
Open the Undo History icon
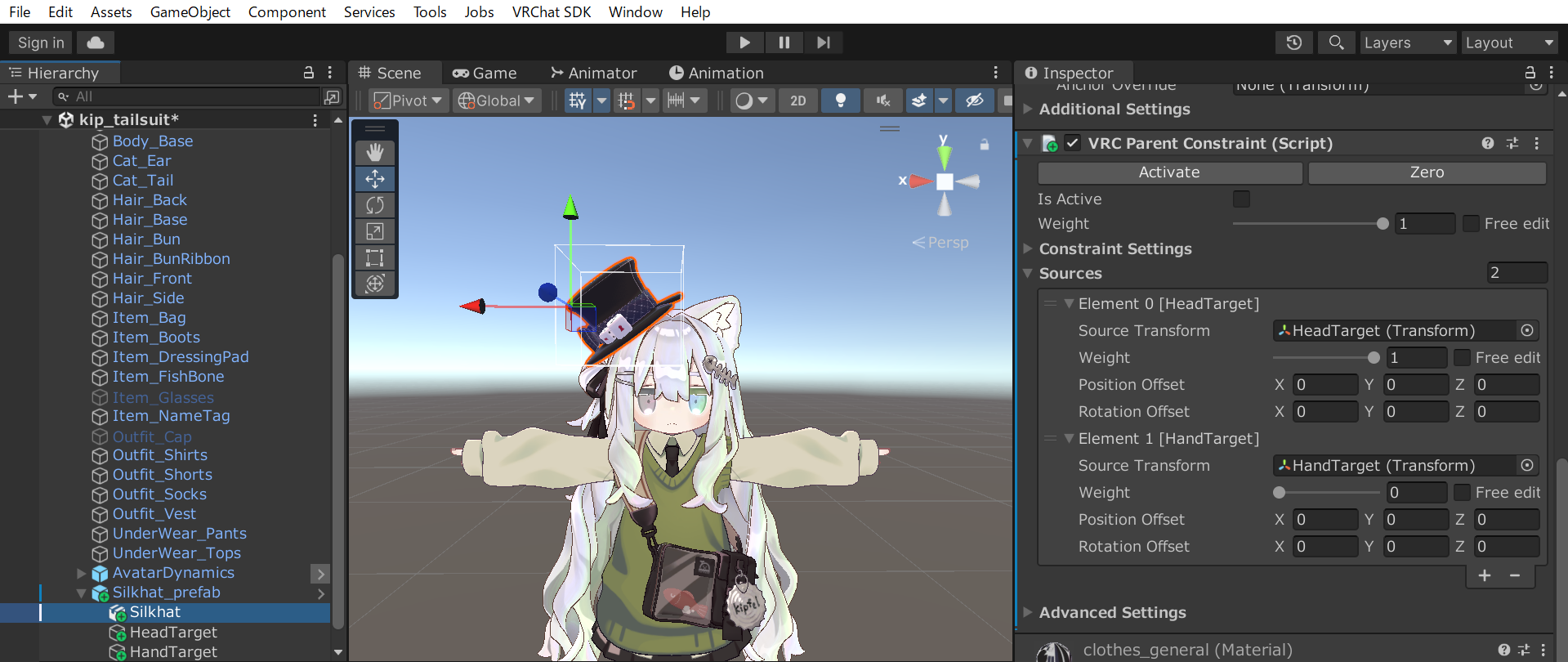tap(1294, 42)
